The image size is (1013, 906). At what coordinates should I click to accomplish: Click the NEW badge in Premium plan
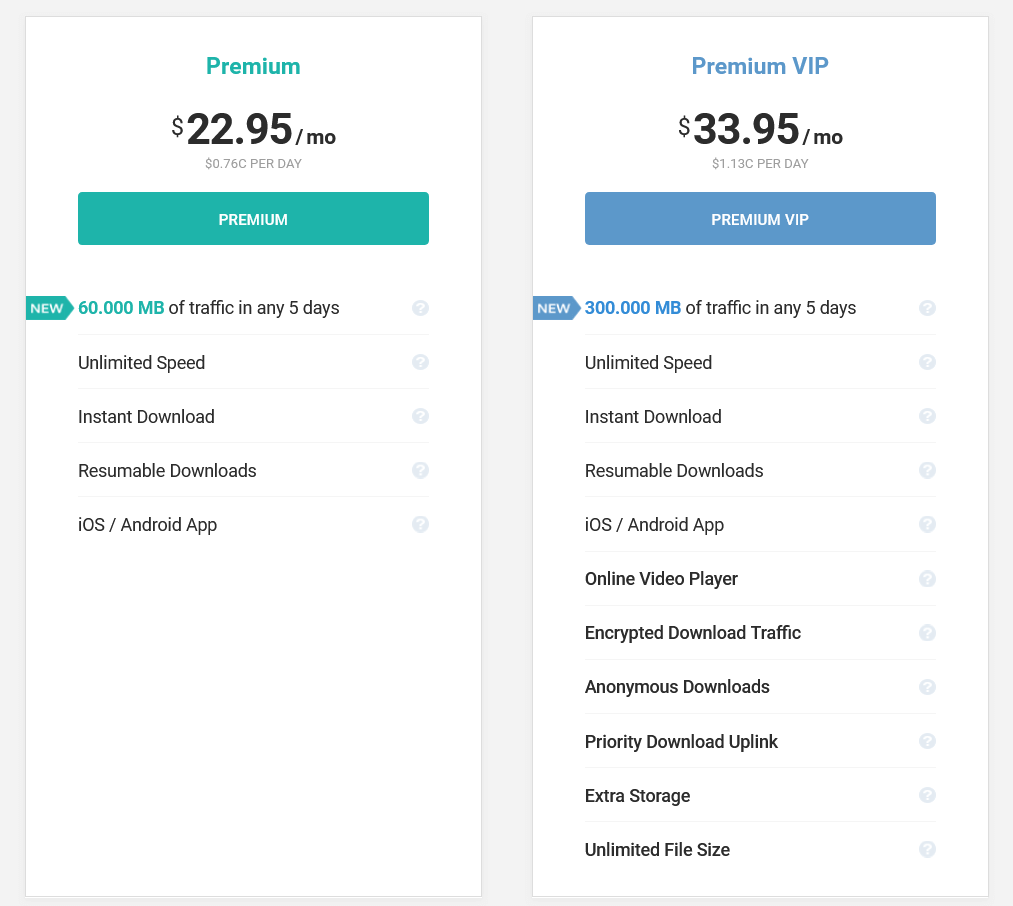coord(48,308)
